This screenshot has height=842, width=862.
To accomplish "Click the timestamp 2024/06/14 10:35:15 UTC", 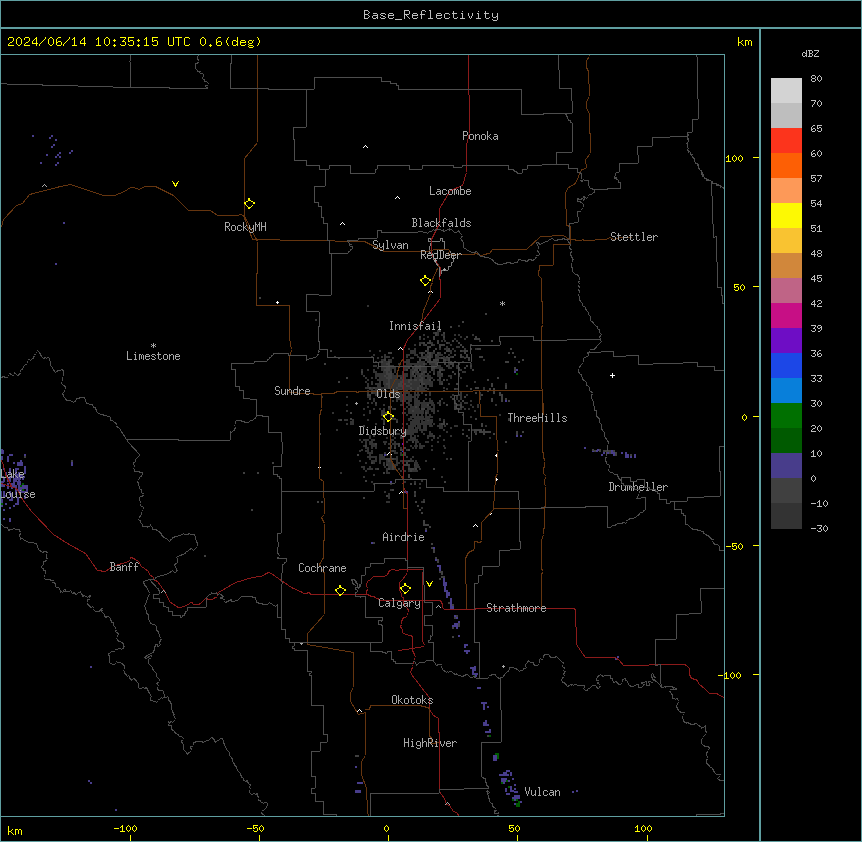I will pyautogui.click(x=99, y=42).
